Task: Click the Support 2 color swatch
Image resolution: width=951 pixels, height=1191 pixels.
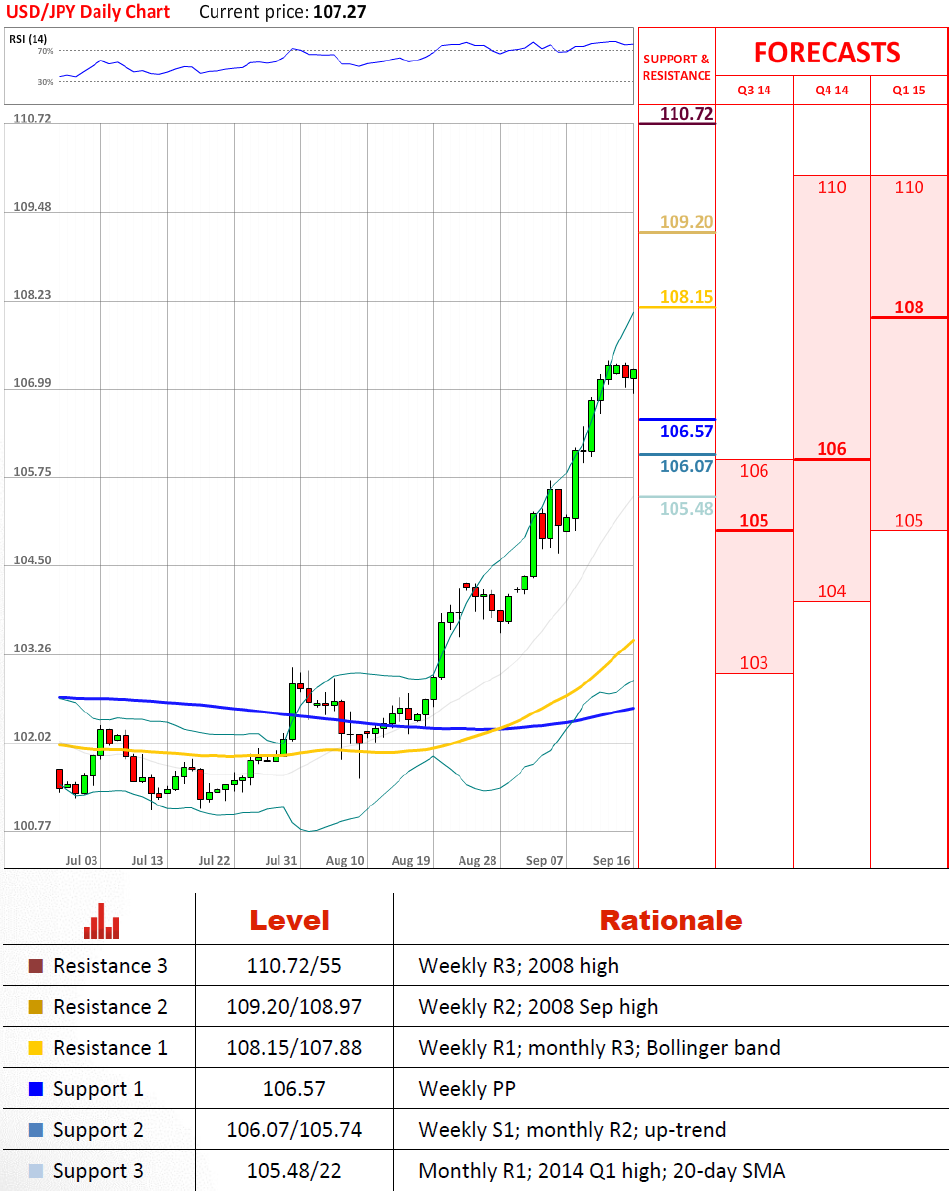Action: tap(36, 1130)
